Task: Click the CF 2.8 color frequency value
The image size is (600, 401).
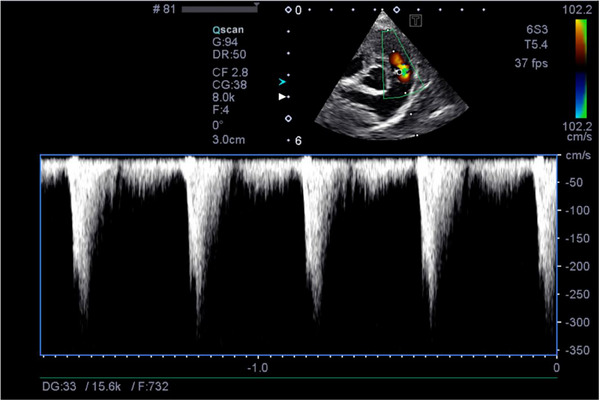Action: pos(230,72)
